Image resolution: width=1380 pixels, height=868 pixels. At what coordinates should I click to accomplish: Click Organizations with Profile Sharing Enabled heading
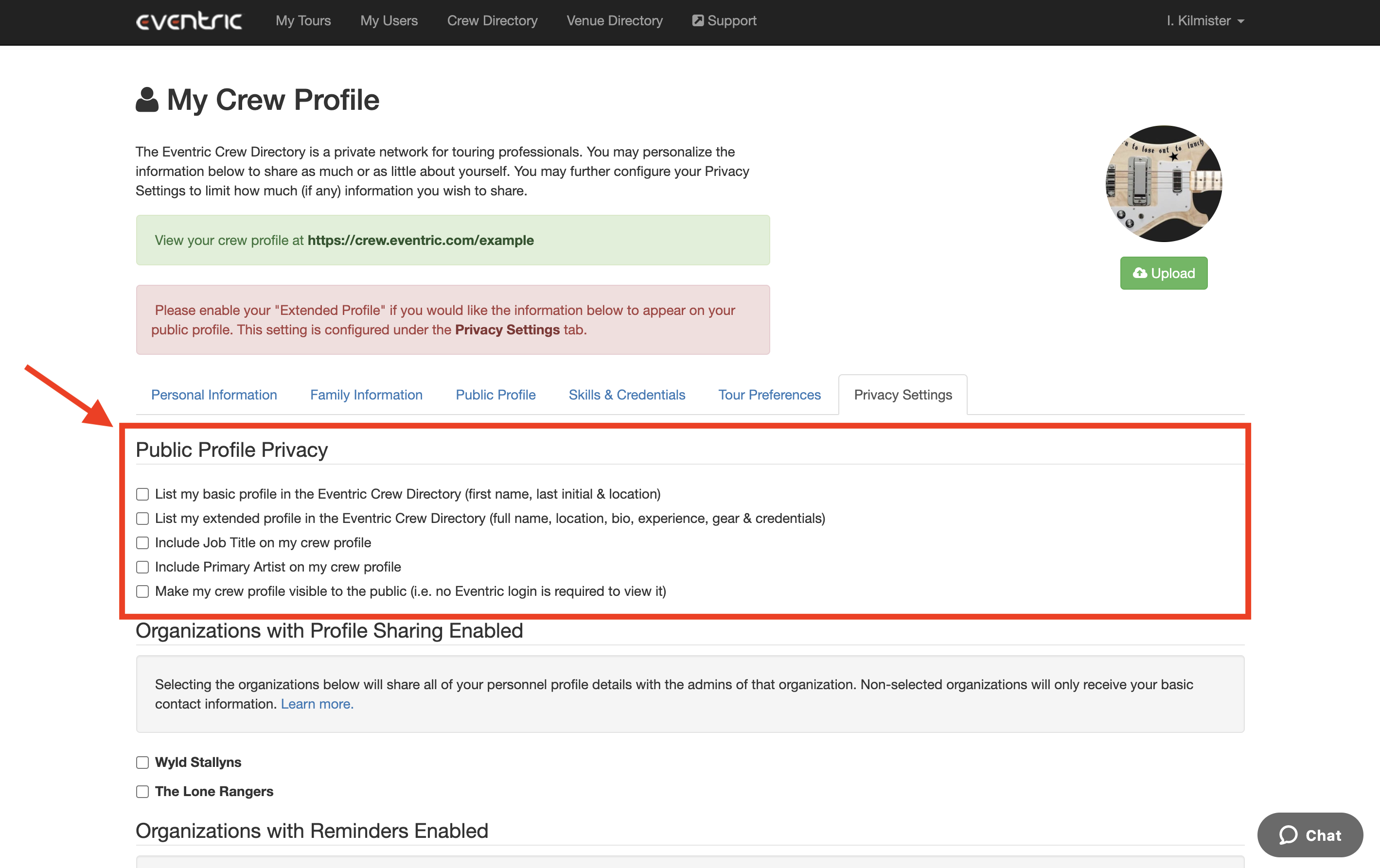[329, 631]
